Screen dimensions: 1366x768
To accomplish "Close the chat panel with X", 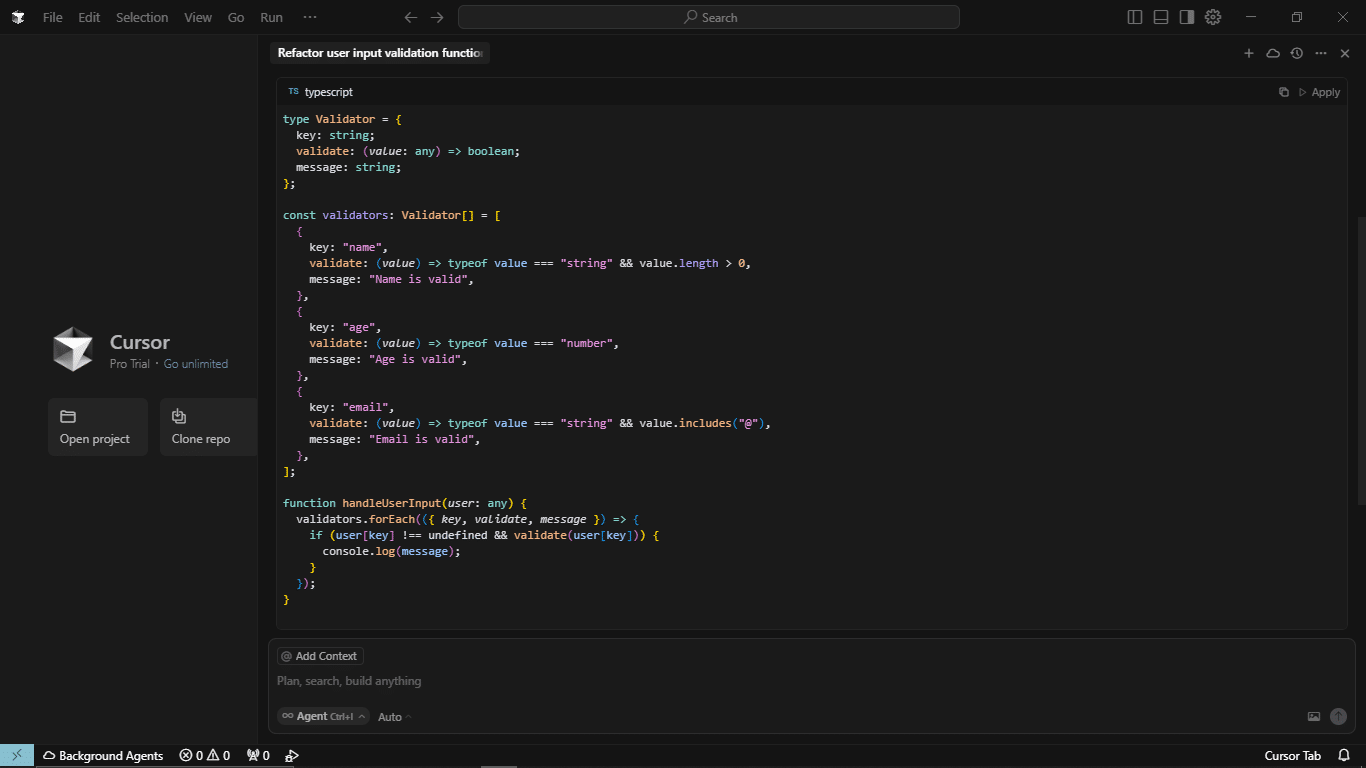I will tap(1345, 53).
